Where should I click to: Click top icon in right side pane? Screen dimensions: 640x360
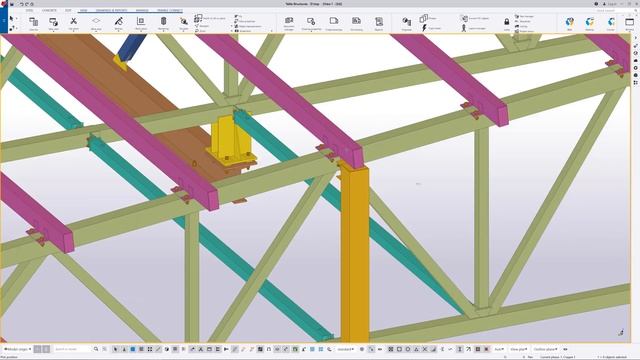tap(636, 38)
